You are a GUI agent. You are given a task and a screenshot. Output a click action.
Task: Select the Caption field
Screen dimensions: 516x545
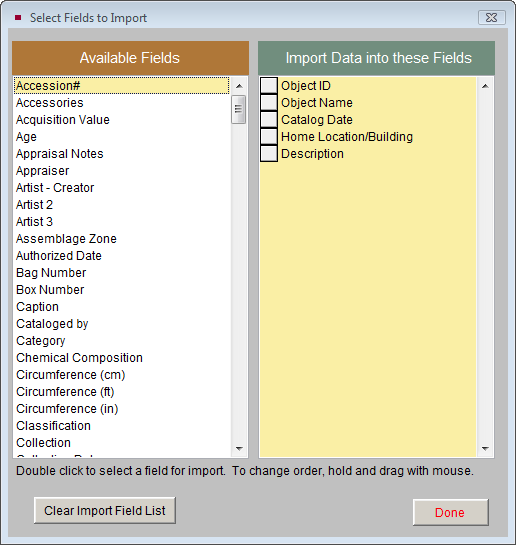(x=122, y=307)
